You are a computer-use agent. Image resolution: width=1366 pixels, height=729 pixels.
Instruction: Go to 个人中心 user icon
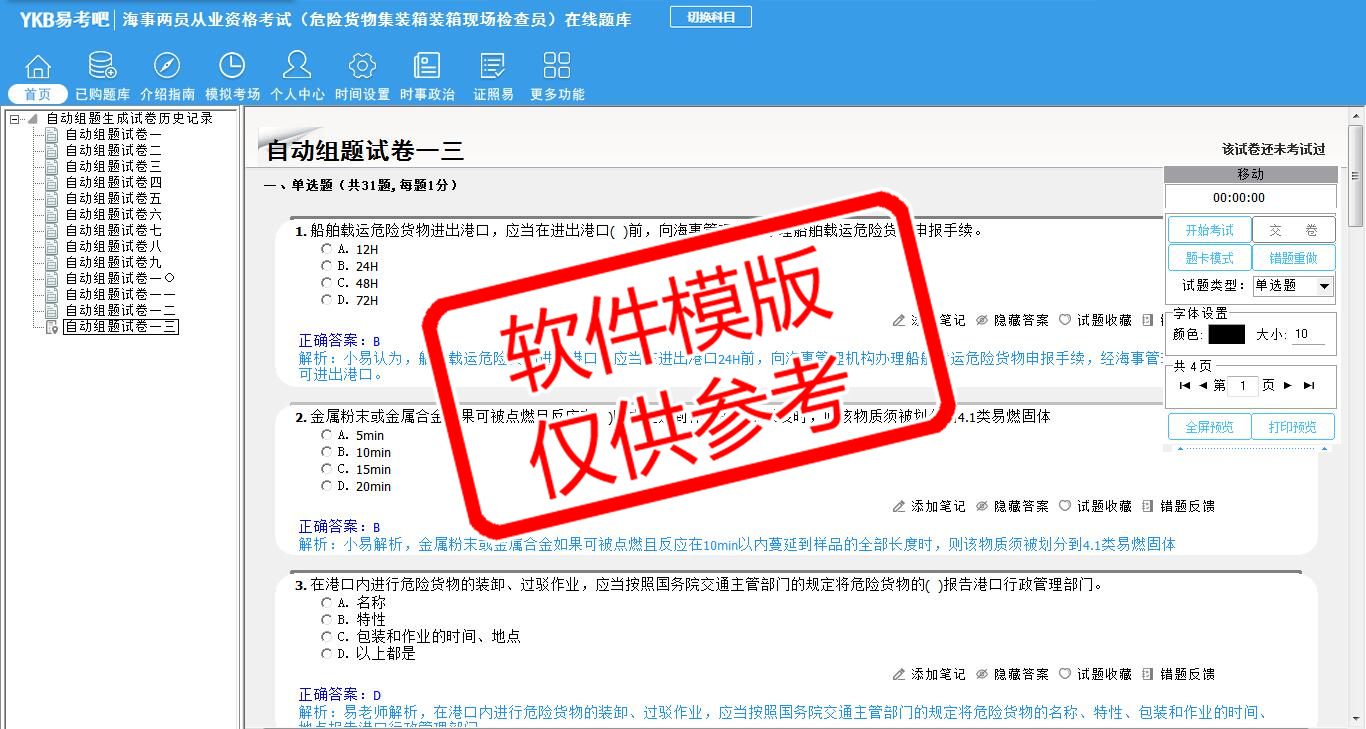click(x=297, y=67)
